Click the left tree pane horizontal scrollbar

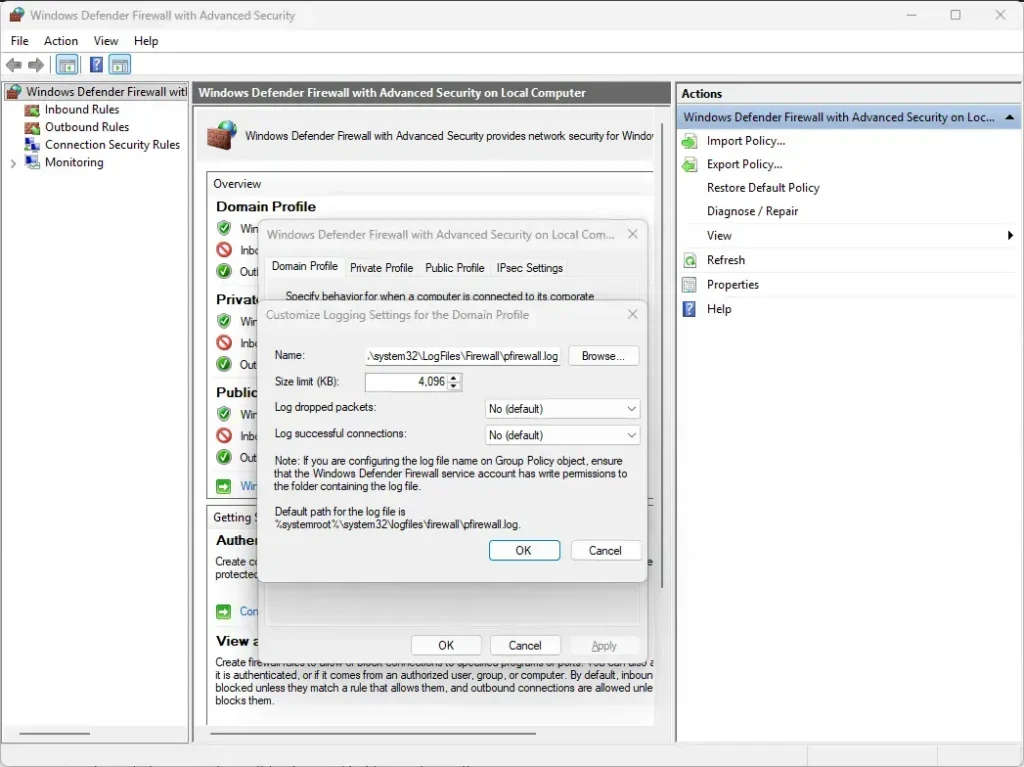(x=54, y=734)
